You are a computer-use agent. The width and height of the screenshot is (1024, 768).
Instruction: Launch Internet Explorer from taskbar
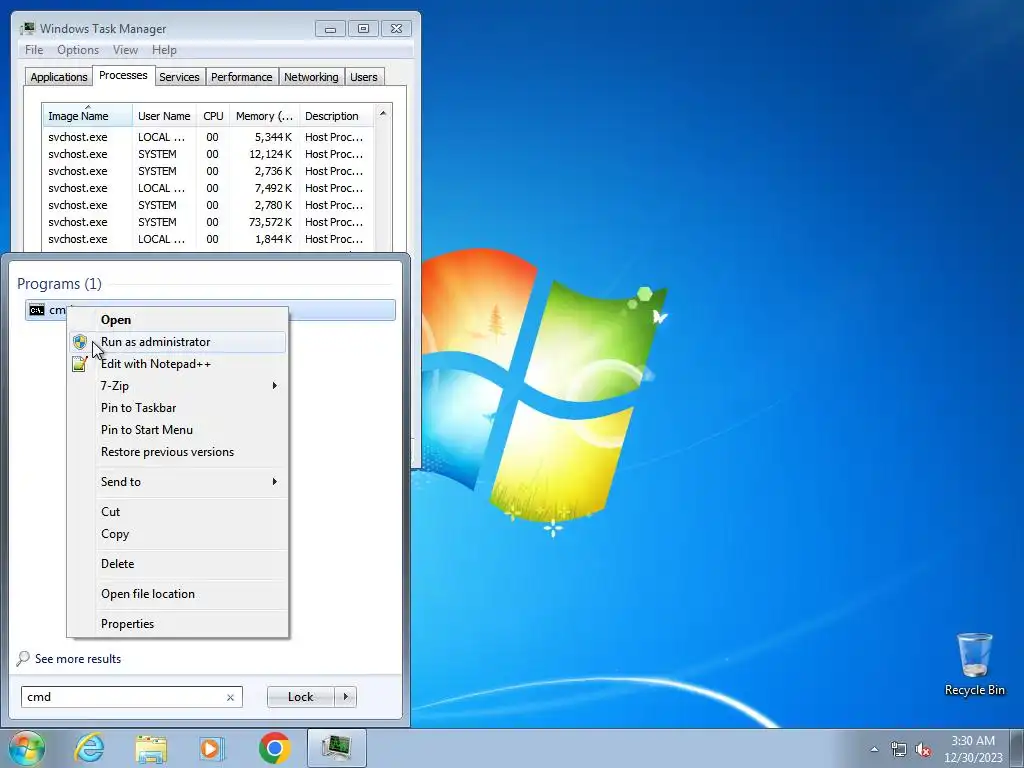pyautogui.click(x=89, y=748)
